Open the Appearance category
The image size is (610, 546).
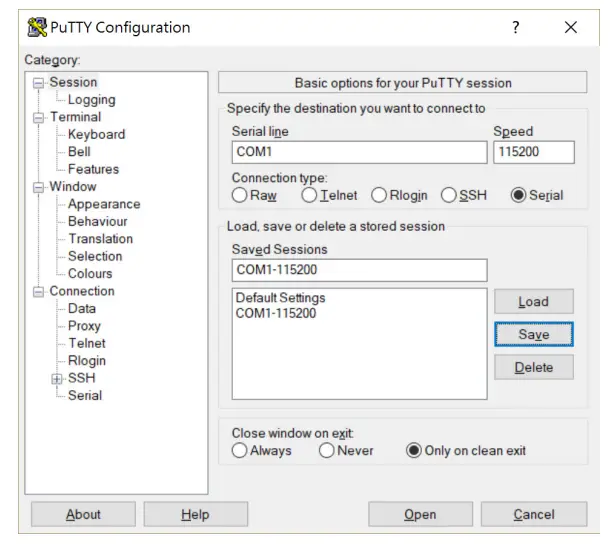coord(104,204)
